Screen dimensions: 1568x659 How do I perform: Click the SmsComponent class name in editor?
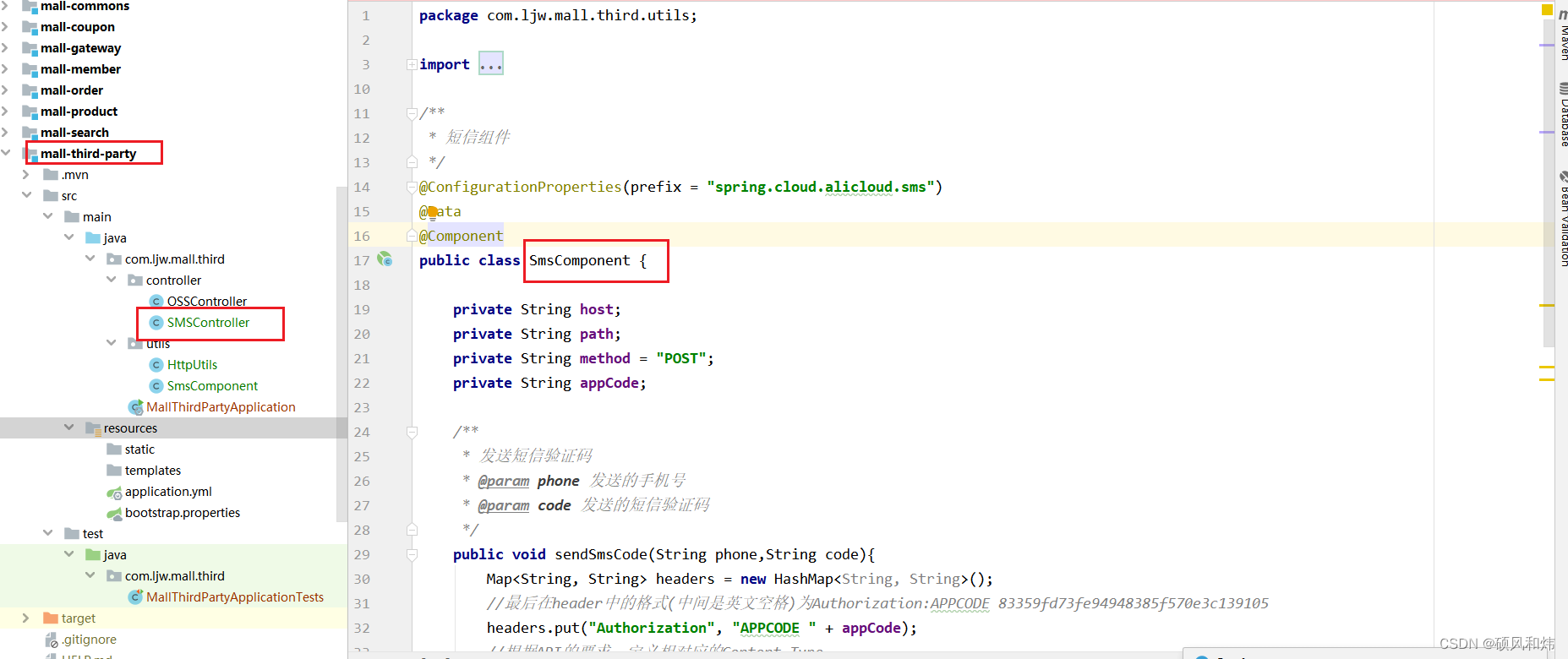click(579, 260)
